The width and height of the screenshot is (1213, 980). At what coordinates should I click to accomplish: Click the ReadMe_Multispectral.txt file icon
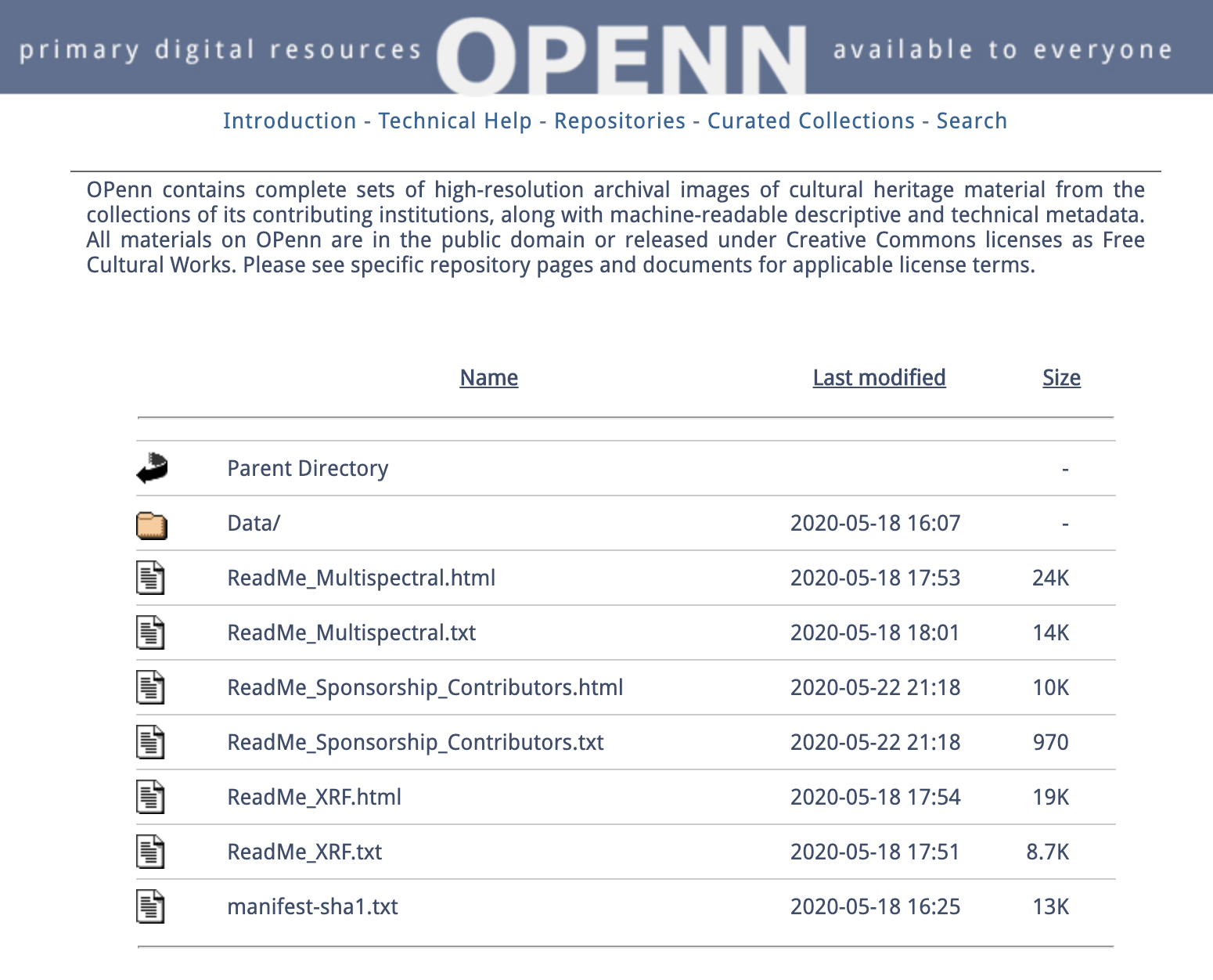tap(152, 633)
